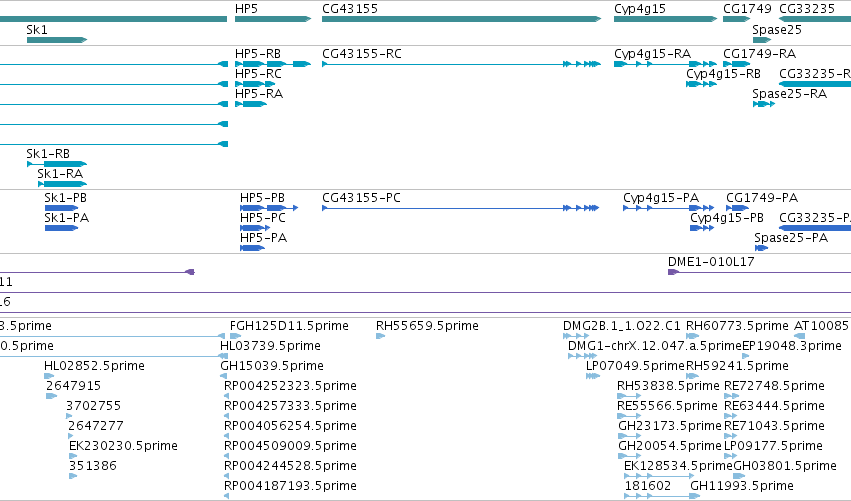851x501 pixels.
Task: Select the DME1-010L17 clone label
Action: [x=711, y=262]
